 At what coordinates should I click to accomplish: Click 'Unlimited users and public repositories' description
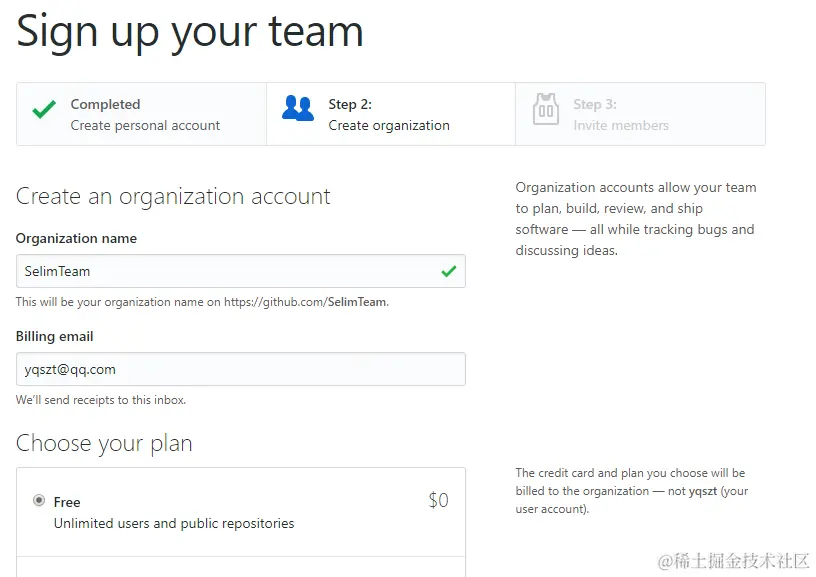(174, 523)
